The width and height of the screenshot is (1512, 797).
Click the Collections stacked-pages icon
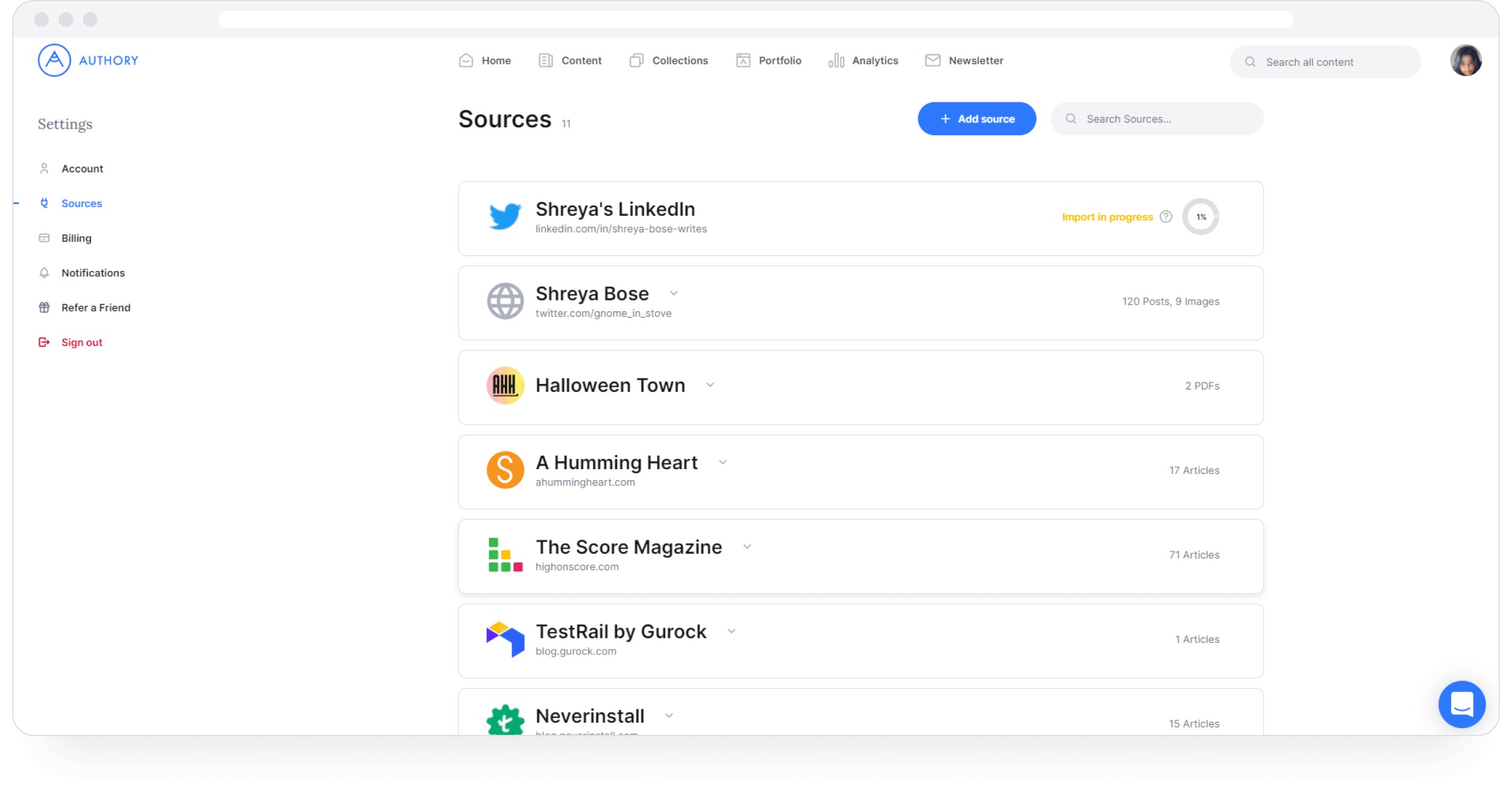tap(637, 60)
